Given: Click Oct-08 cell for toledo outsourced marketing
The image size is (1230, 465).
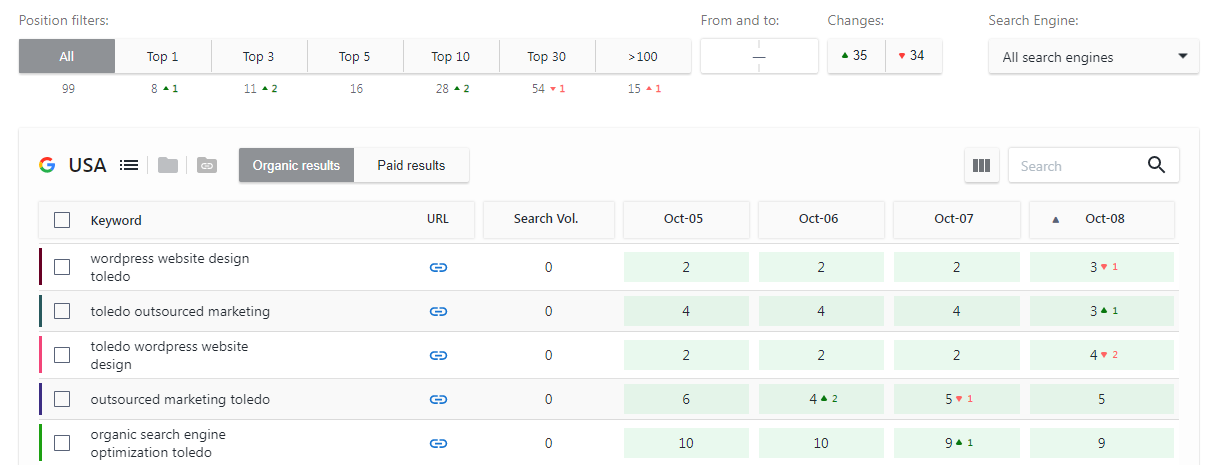Looking at the screenshot, I should [x=1101, y=311].
